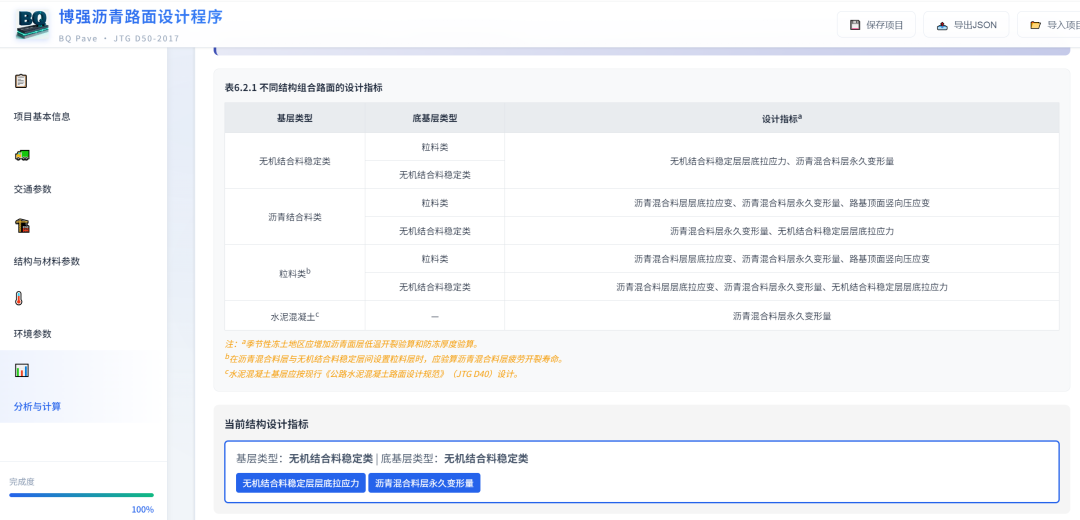
Task: Click the 完成度 progress bar
Action: [81, 495]
